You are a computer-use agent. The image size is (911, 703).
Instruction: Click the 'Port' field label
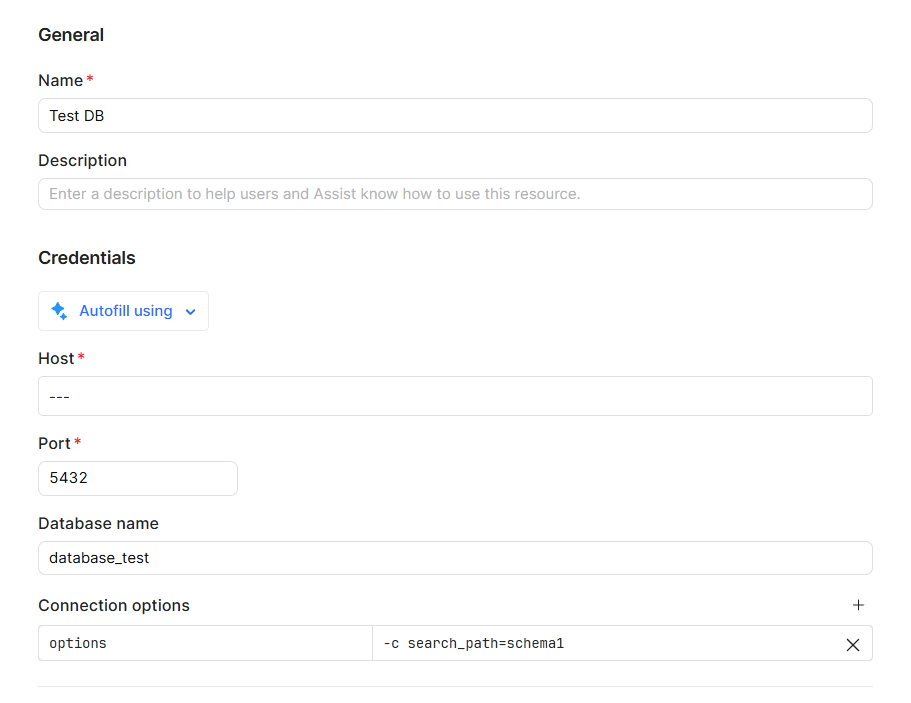tap(54, 443)
